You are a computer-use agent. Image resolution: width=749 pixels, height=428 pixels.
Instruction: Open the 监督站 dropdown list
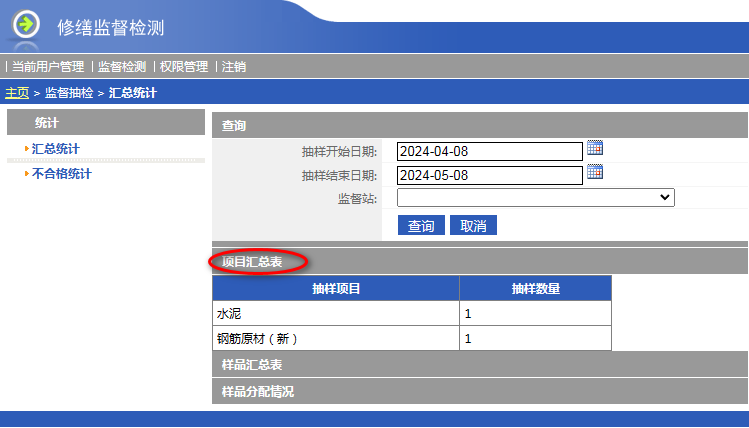point(535,198)
